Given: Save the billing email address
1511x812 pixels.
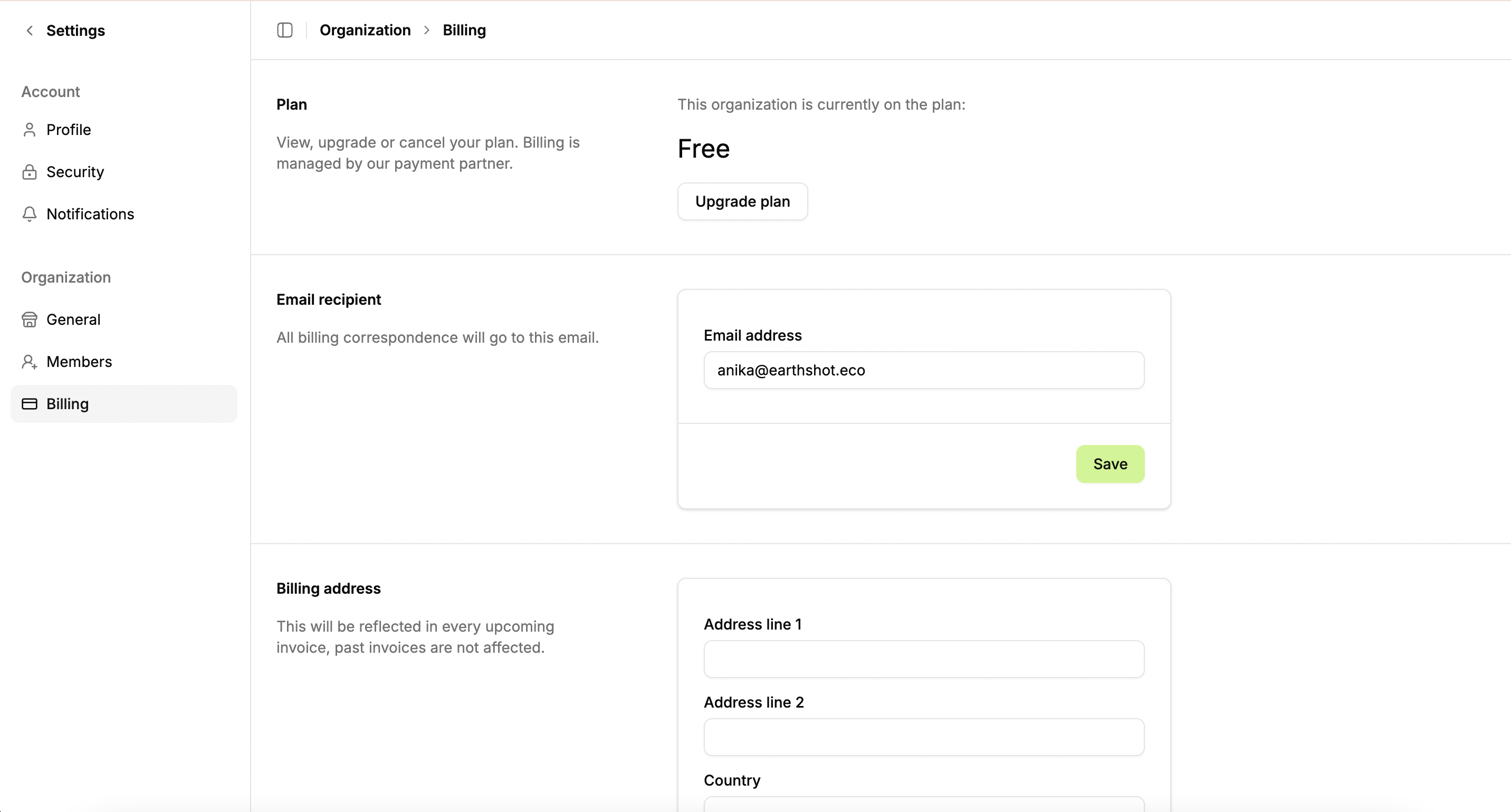Looking at the screenshot, I should coord(1110,464).
